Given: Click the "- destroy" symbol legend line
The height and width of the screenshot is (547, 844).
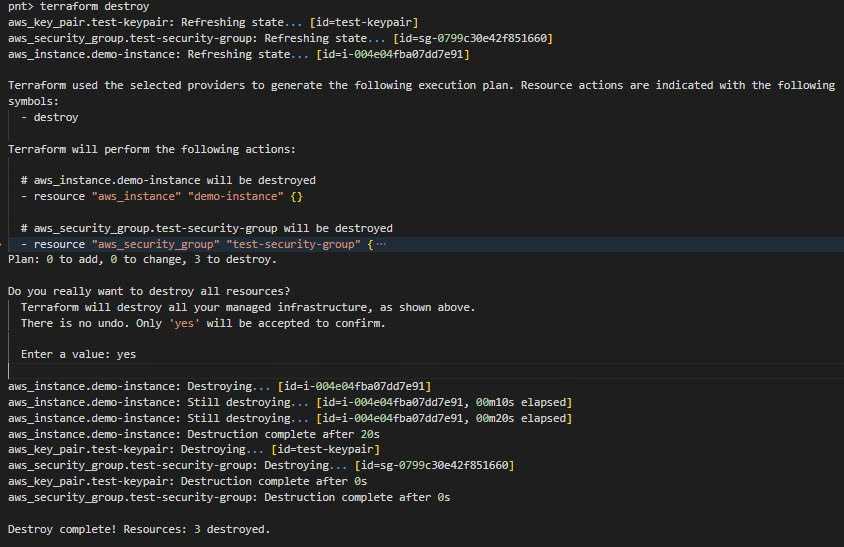Looking at the screenshot, I should [56, 117].
